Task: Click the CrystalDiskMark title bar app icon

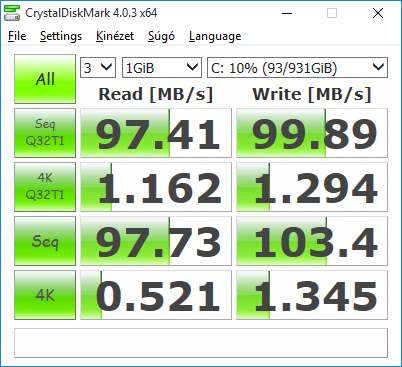Action: pos(12,13)
